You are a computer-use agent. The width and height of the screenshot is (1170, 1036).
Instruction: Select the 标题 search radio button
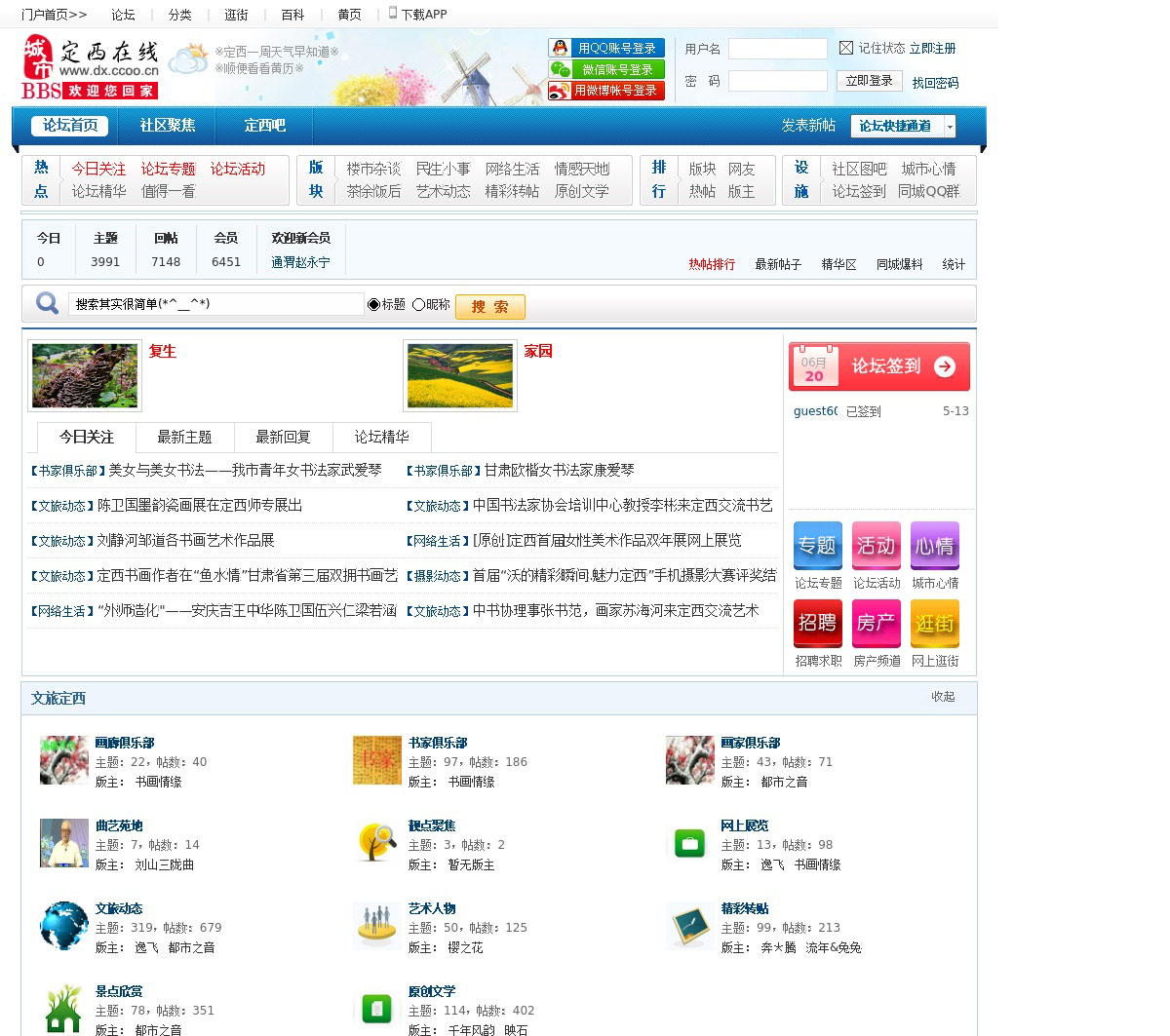373,304
